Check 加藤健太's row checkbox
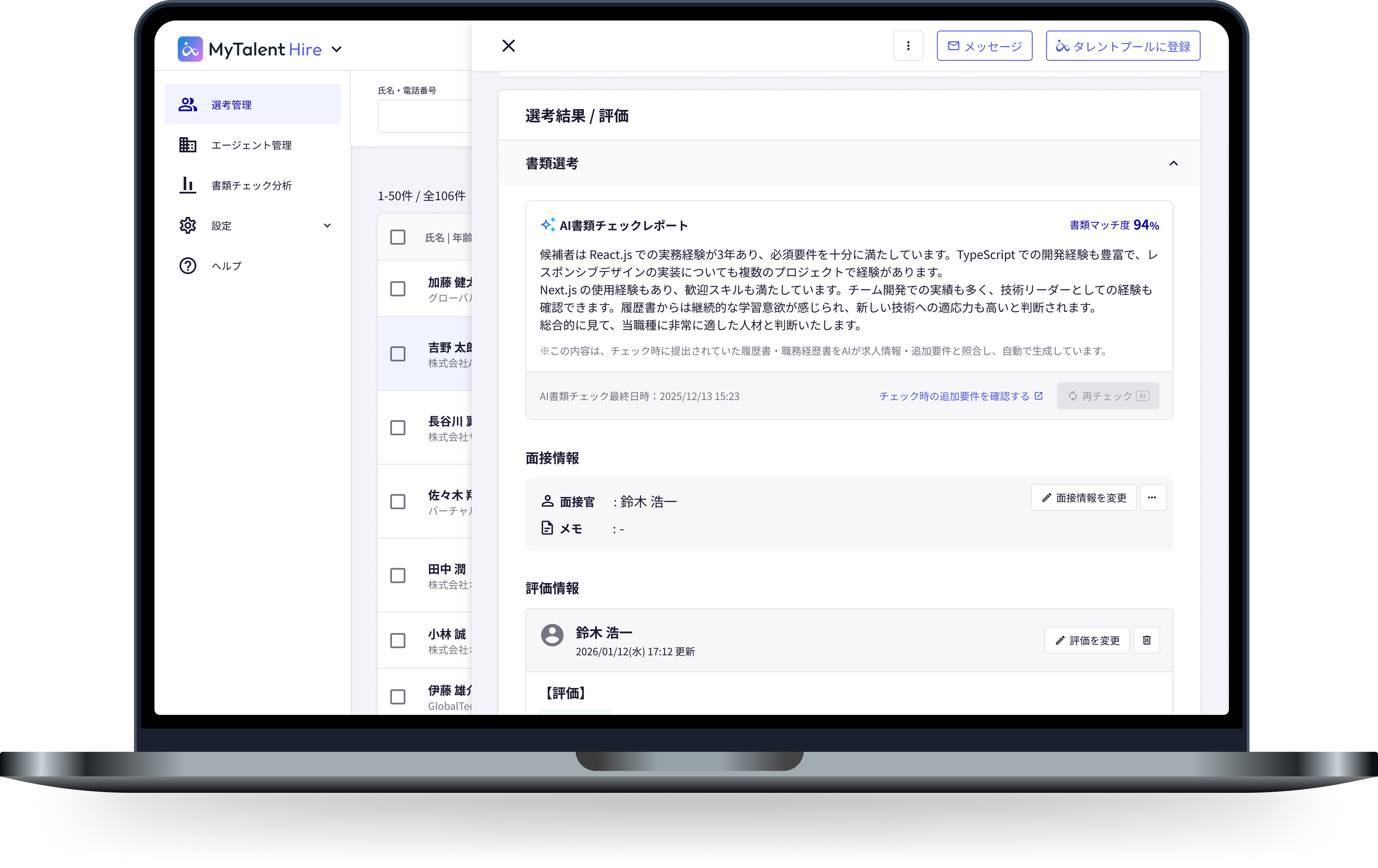Viewport: 1378px width, 868px height. [398, 289]
